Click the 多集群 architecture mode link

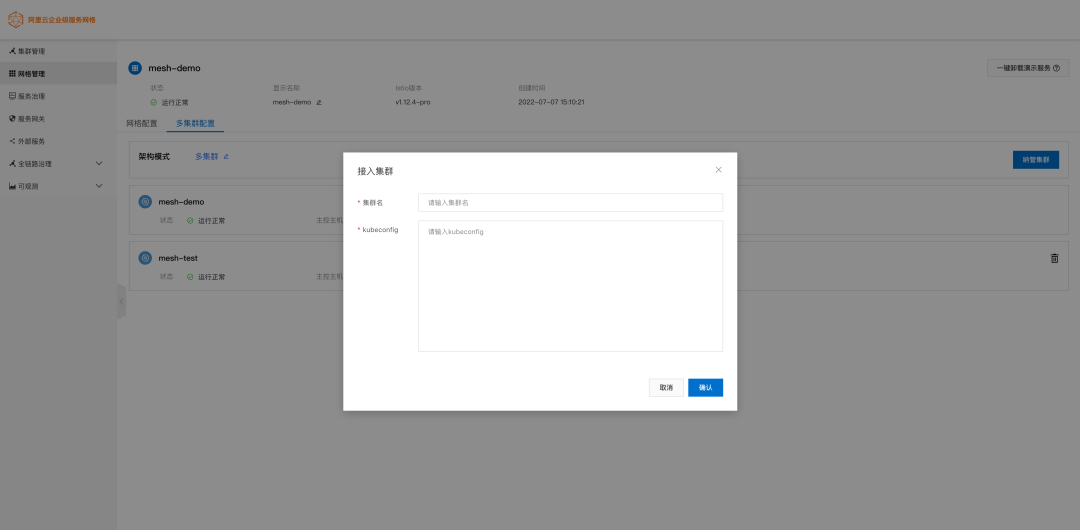click(x=206, y=156)
